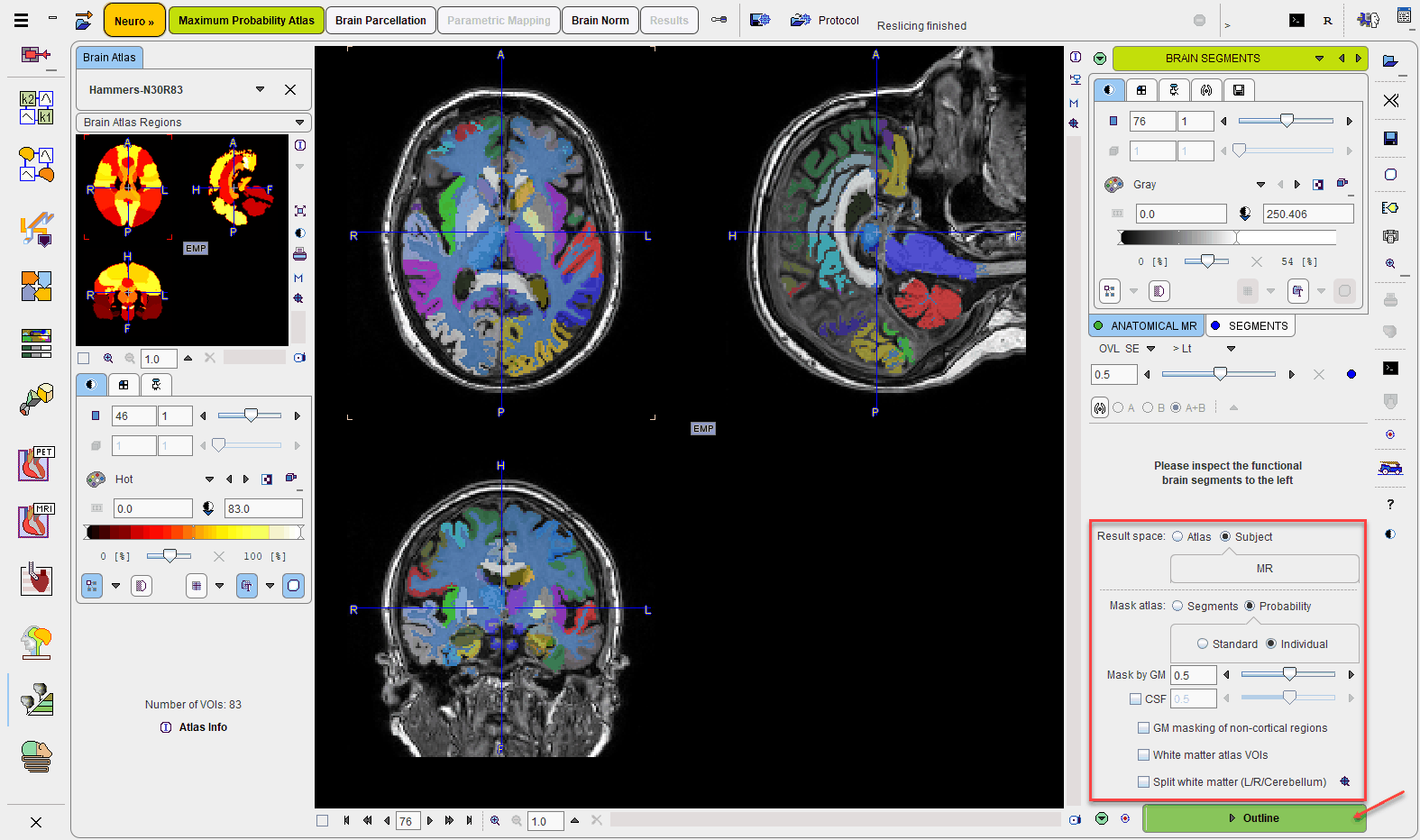
Task: Click the atlas info circle icon beside preview
Action: tap(299, 145)
